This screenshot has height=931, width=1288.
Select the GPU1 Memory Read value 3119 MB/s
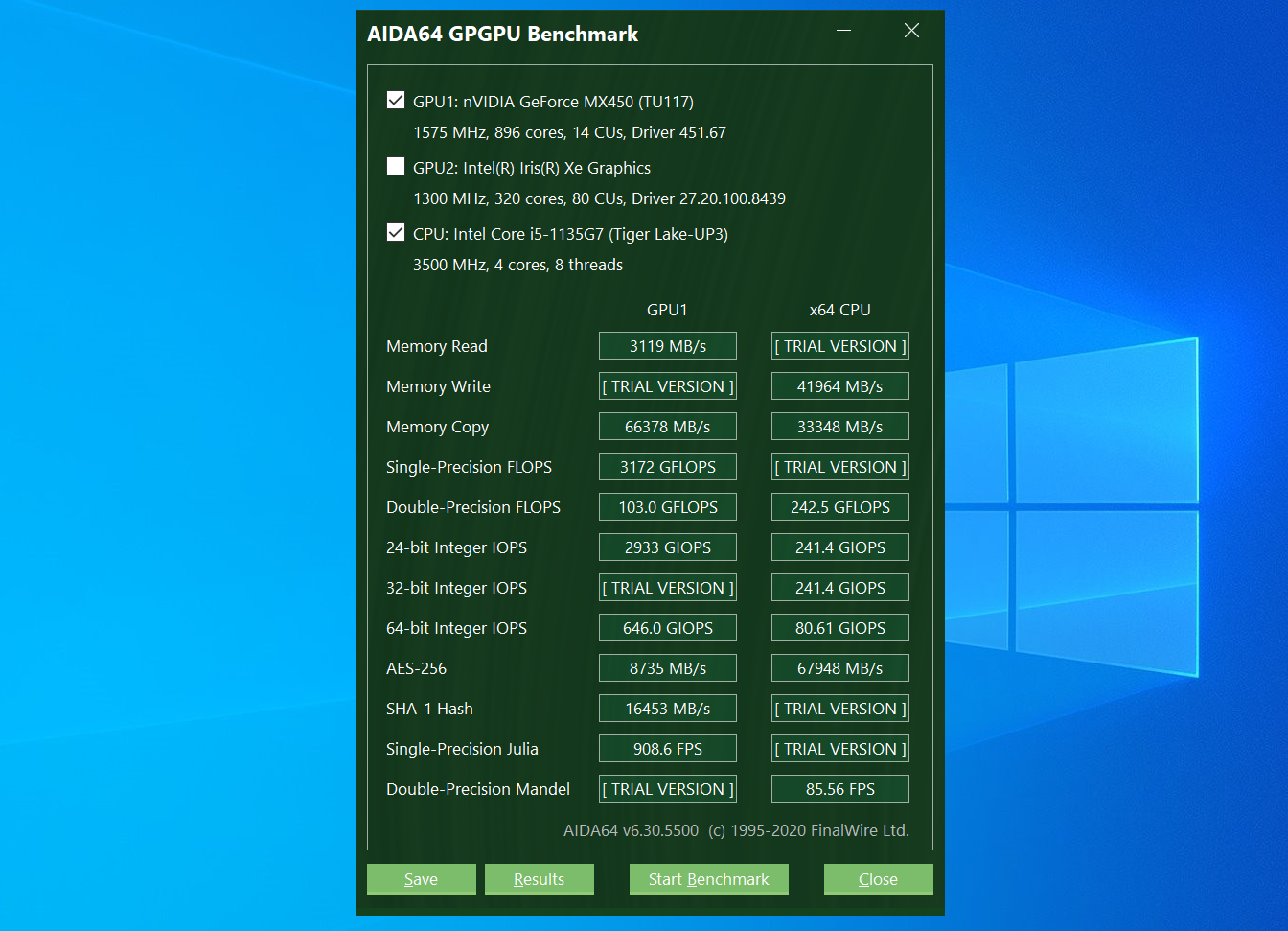coord(668,346)
